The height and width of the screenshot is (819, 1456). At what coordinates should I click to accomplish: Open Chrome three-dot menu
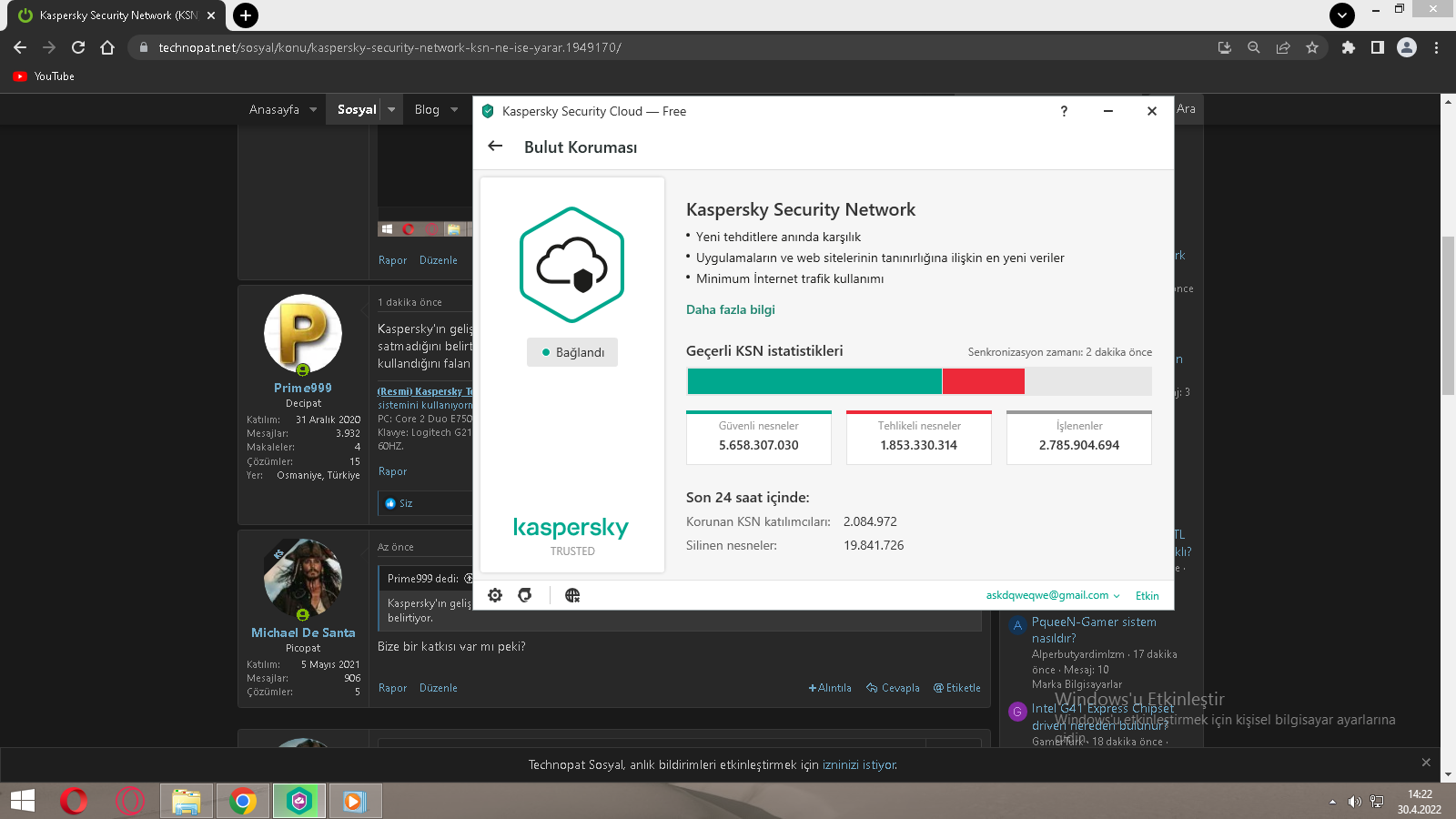pos(1437,47)
